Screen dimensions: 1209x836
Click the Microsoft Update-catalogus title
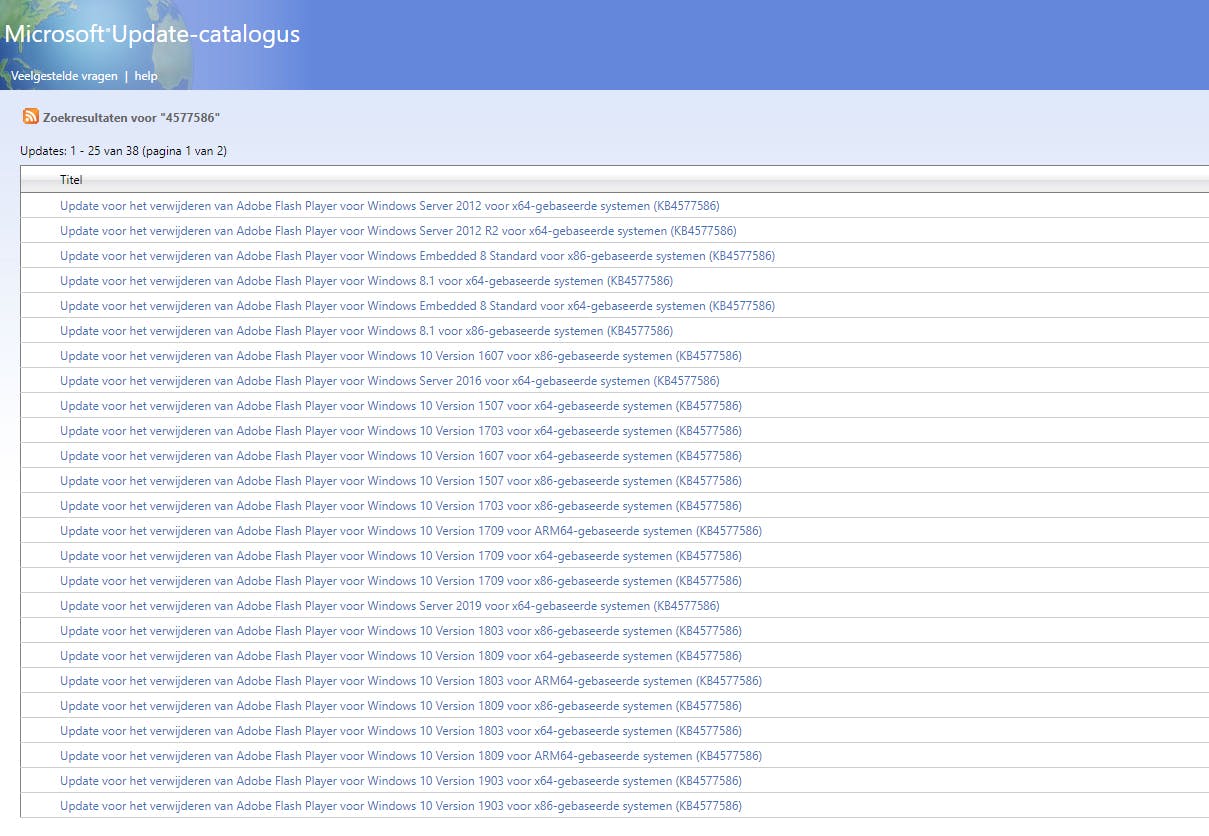pyautogui.click(x=152, y=34)
